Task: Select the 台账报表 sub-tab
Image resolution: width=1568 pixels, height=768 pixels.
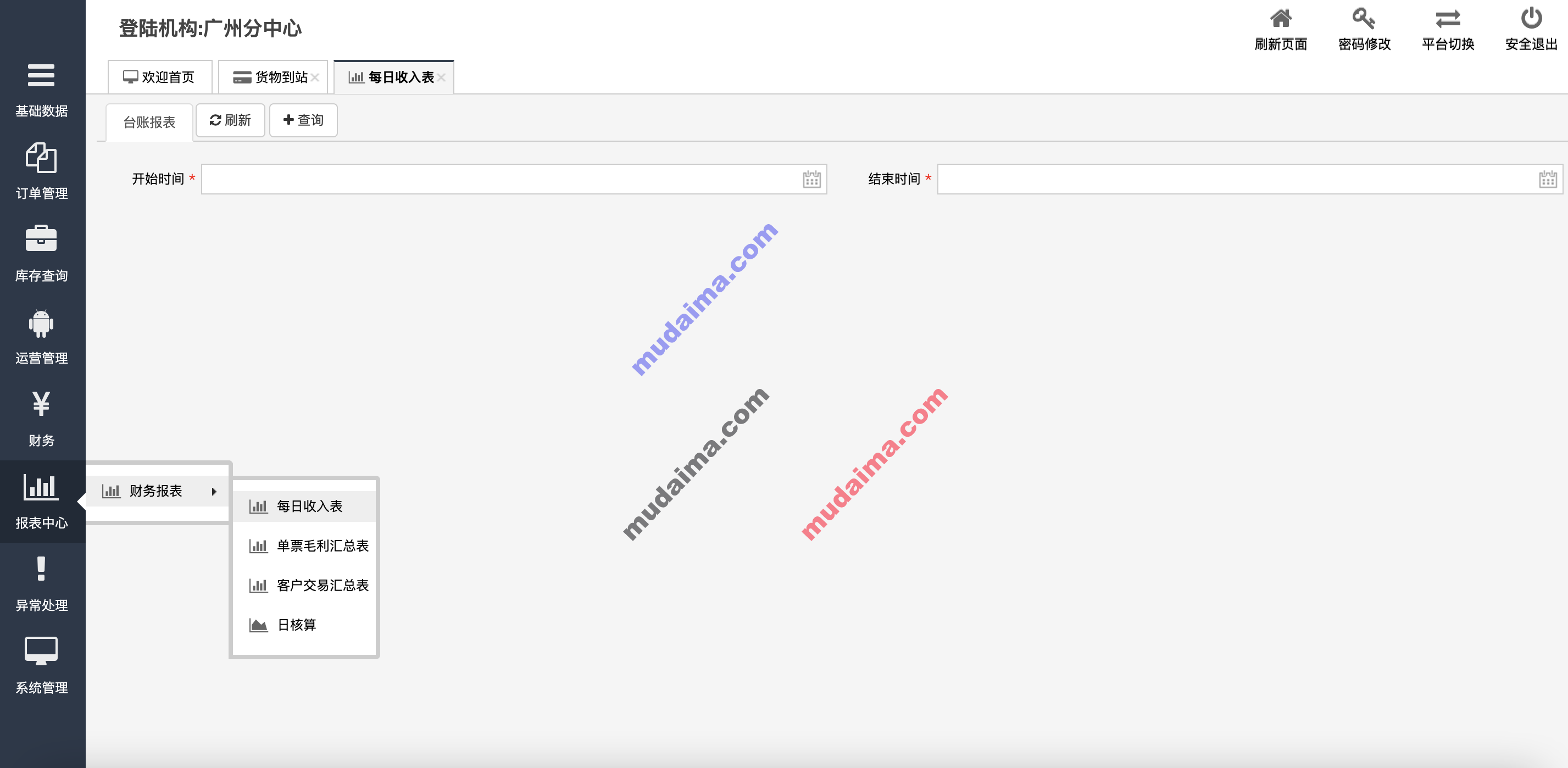Action: 149,123
